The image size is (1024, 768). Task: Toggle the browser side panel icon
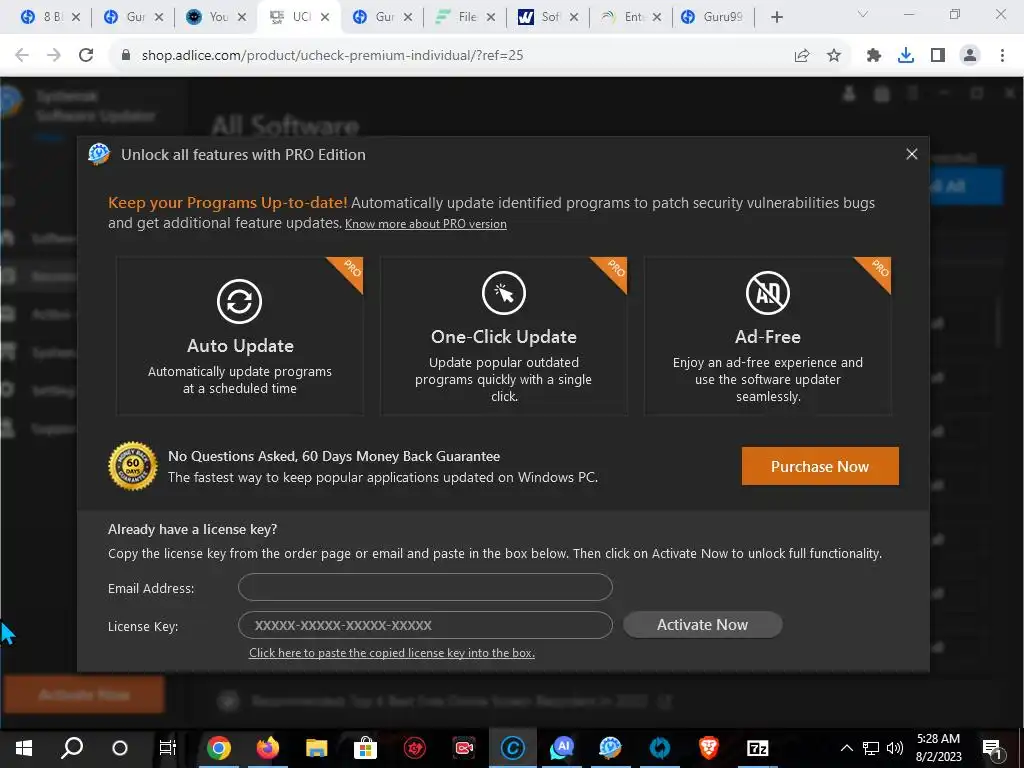coord(938,56)
